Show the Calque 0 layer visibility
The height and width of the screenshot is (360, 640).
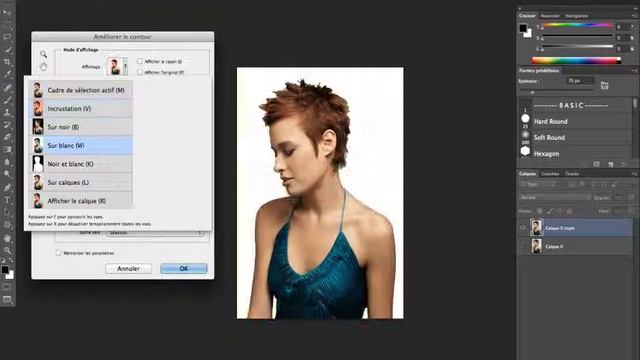click(x=523, y=246)
